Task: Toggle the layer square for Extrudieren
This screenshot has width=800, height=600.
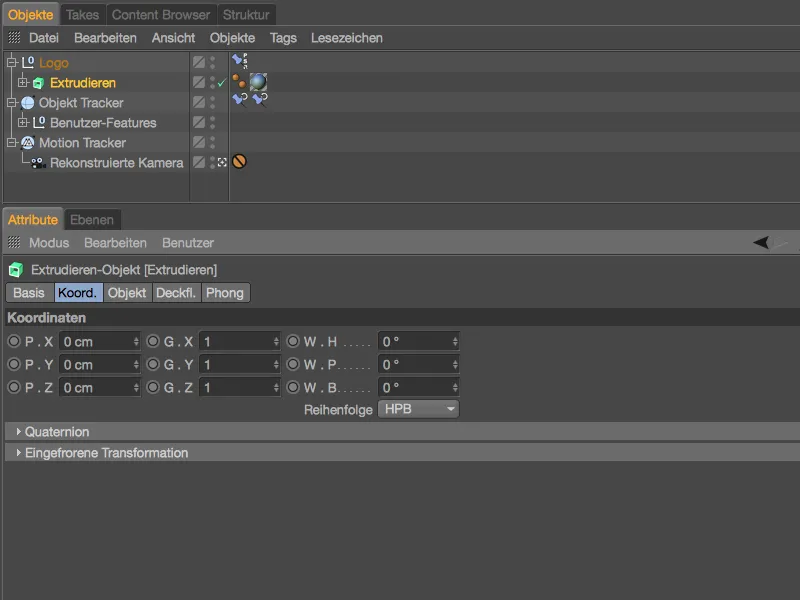Action: click(x=199, y=83)
